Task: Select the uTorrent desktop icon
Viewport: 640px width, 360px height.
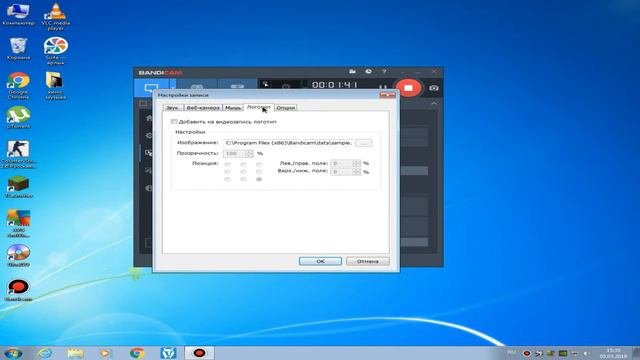Action: tap(18, 118)
